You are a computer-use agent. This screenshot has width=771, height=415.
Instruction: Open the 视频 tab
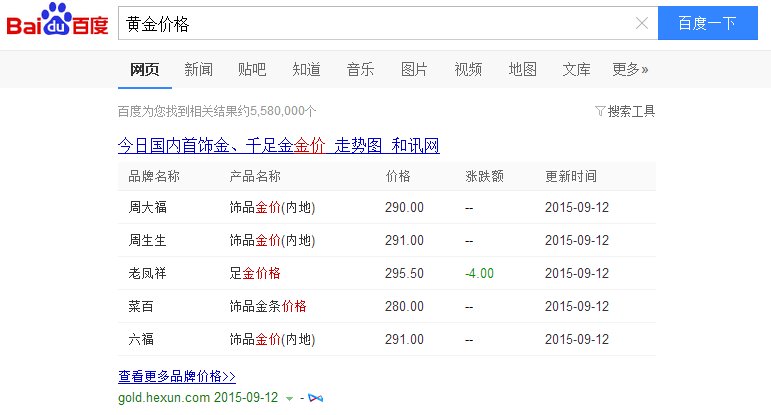point(468,69)
